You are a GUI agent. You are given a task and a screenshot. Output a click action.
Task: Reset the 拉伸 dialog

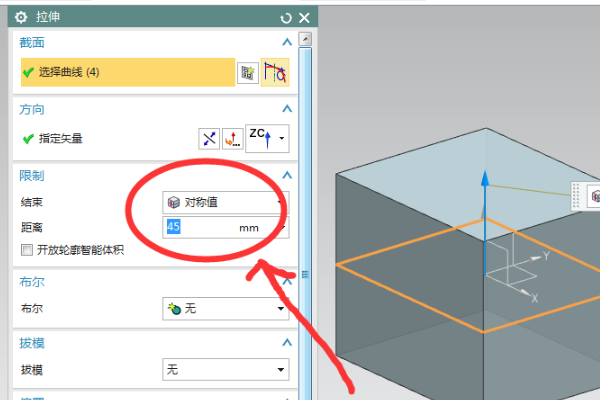pos(285,18)
